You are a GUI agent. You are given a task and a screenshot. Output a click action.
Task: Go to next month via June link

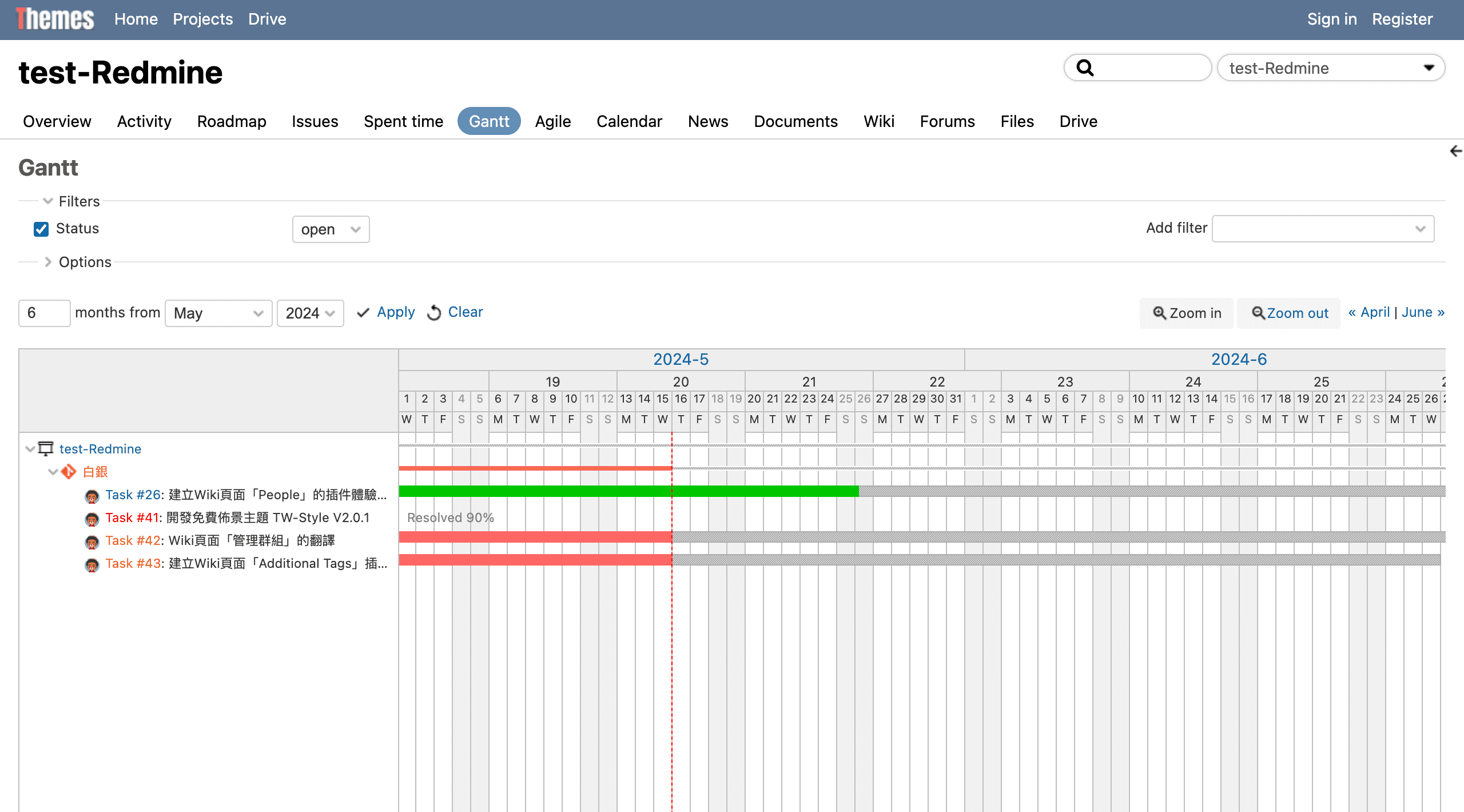[x=1422, y=312]
